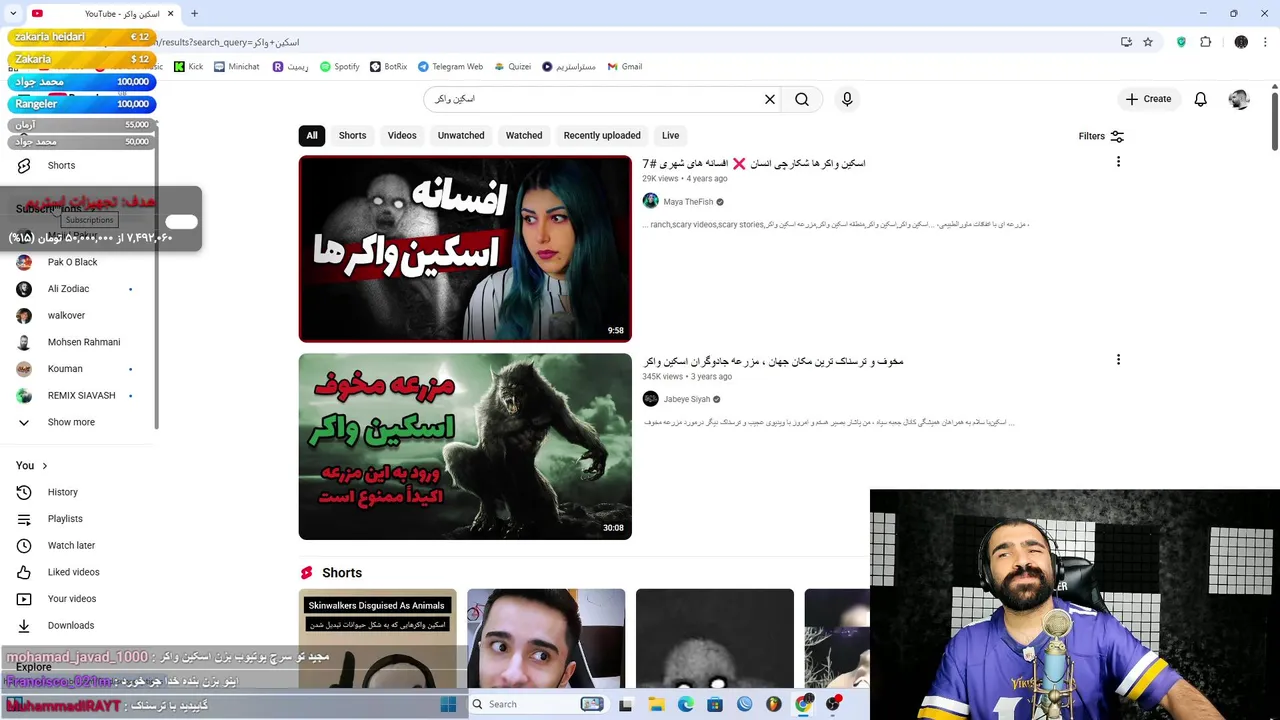
Task: Open the Jabeye Siyah channel link
Action: [686, 399]
